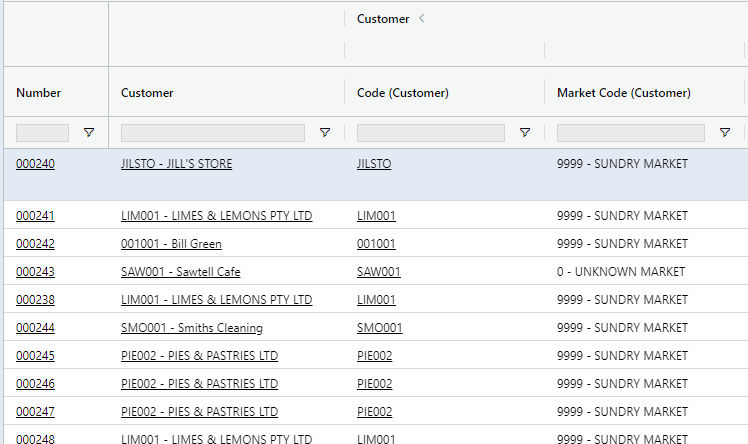Open SMO001 - Smiths Cleaning customer link
The width and height of the screenshot is (748, 444).
tap(191, 328)
